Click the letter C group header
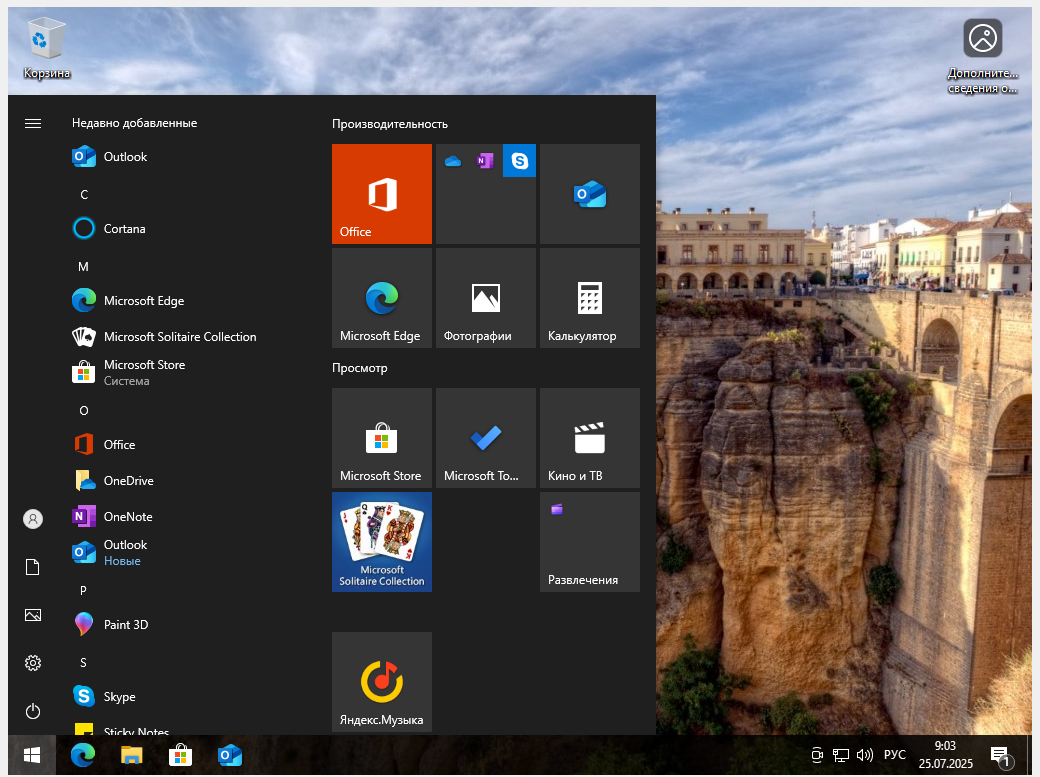1040x777 pixels. (x=84, y=194)
